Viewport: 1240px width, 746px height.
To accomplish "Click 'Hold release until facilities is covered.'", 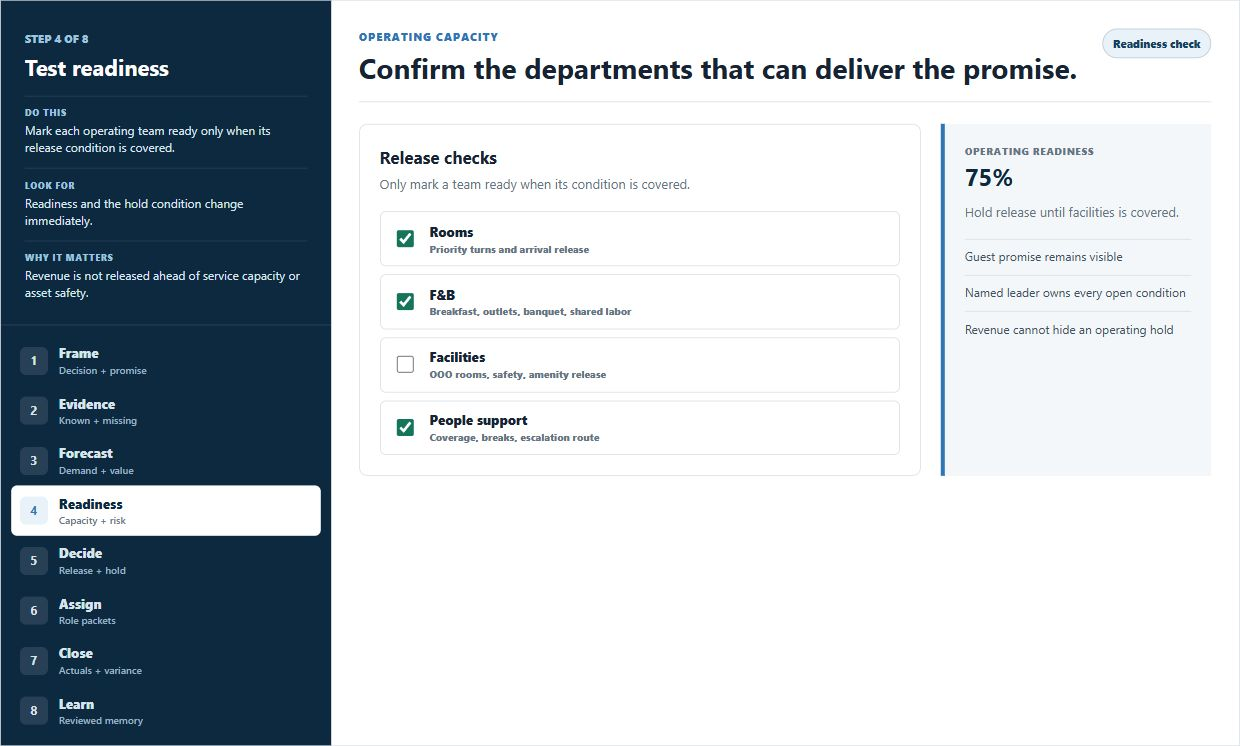I will (1072, 212).
